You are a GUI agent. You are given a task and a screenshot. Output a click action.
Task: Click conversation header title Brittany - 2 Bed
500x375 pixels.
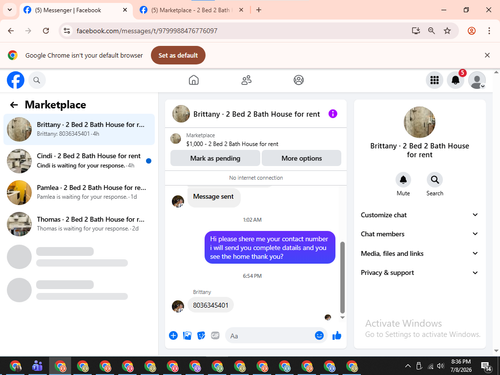pyautogui.click(x=256, y=114)
